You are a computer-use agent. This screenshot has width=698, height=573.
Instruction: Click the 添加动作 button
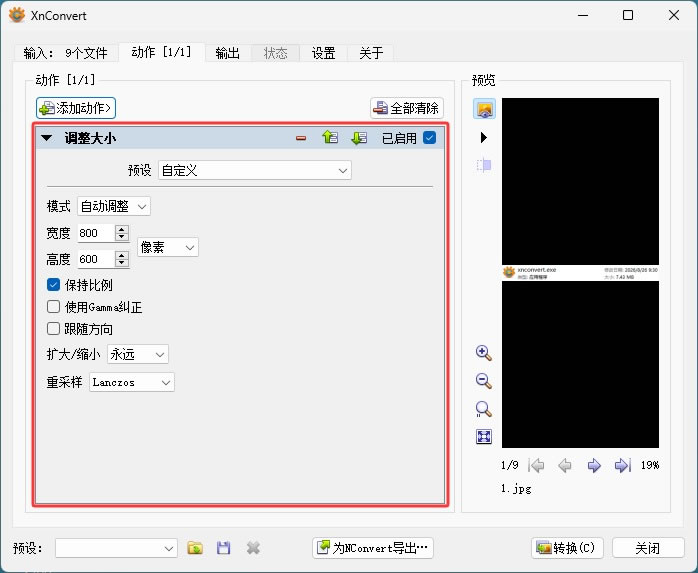[76, 108]
